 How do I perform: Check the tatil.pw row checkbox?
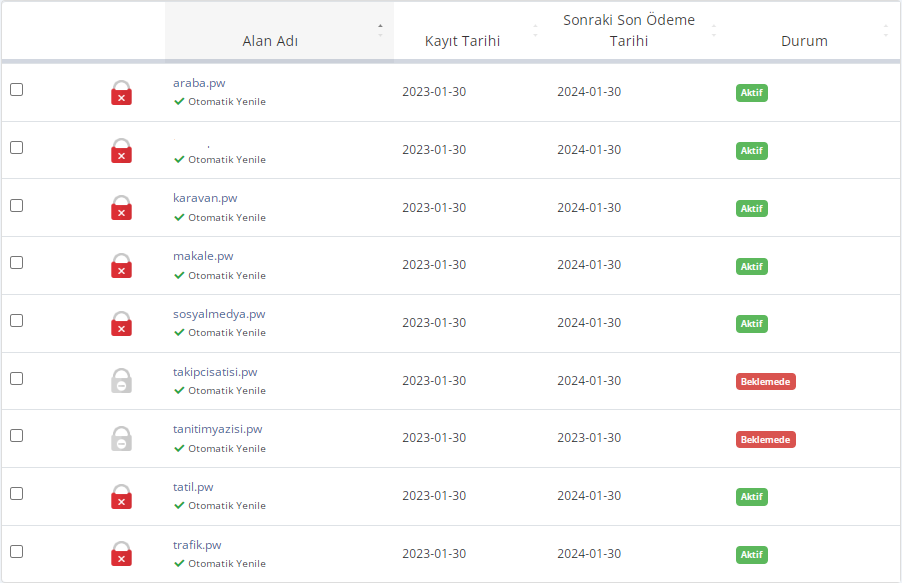[17, 494]
